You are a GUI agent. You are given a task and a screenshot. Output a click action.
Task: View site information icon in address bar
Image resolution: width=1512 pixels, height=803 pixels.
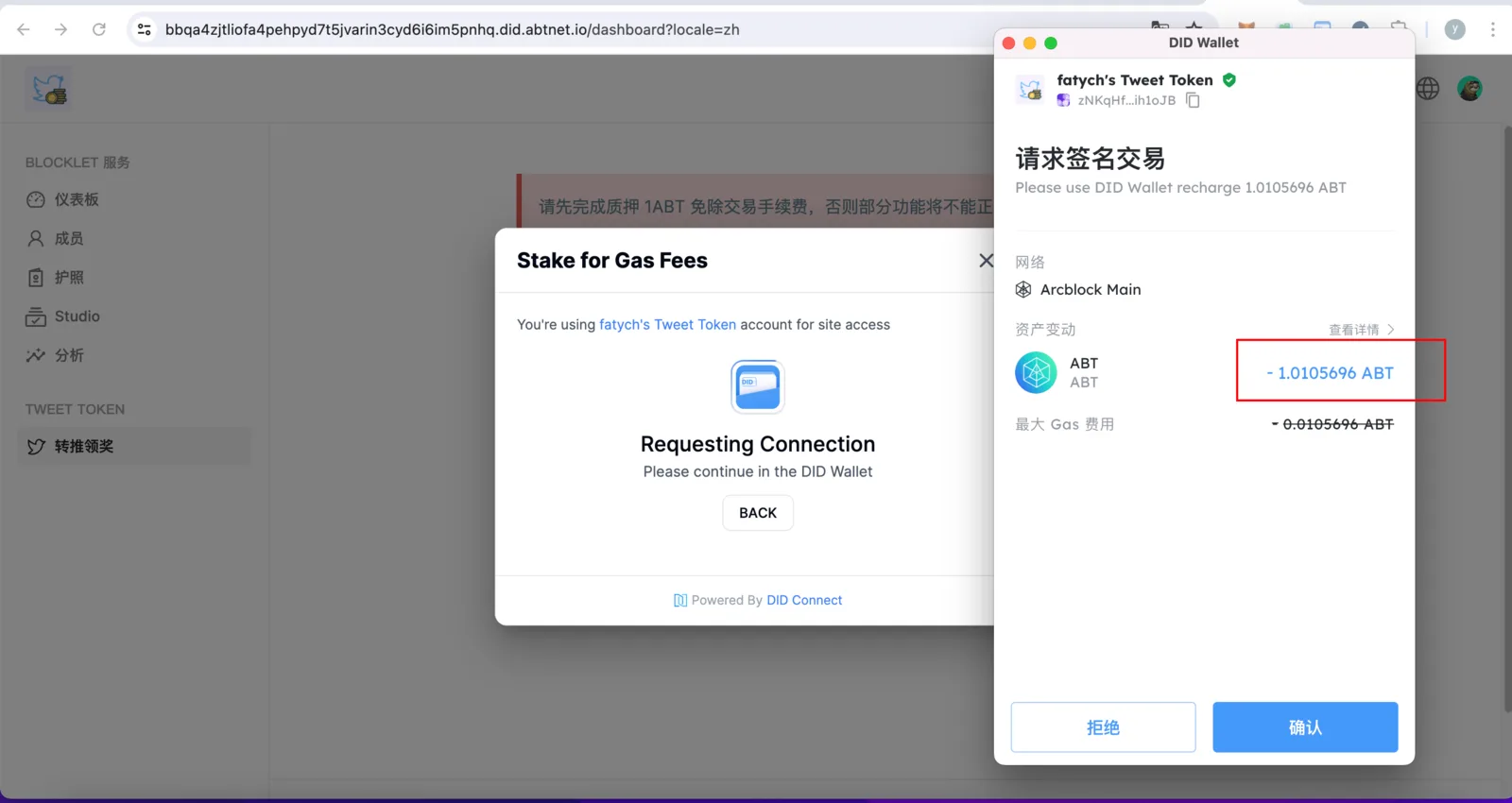(145, 29)
